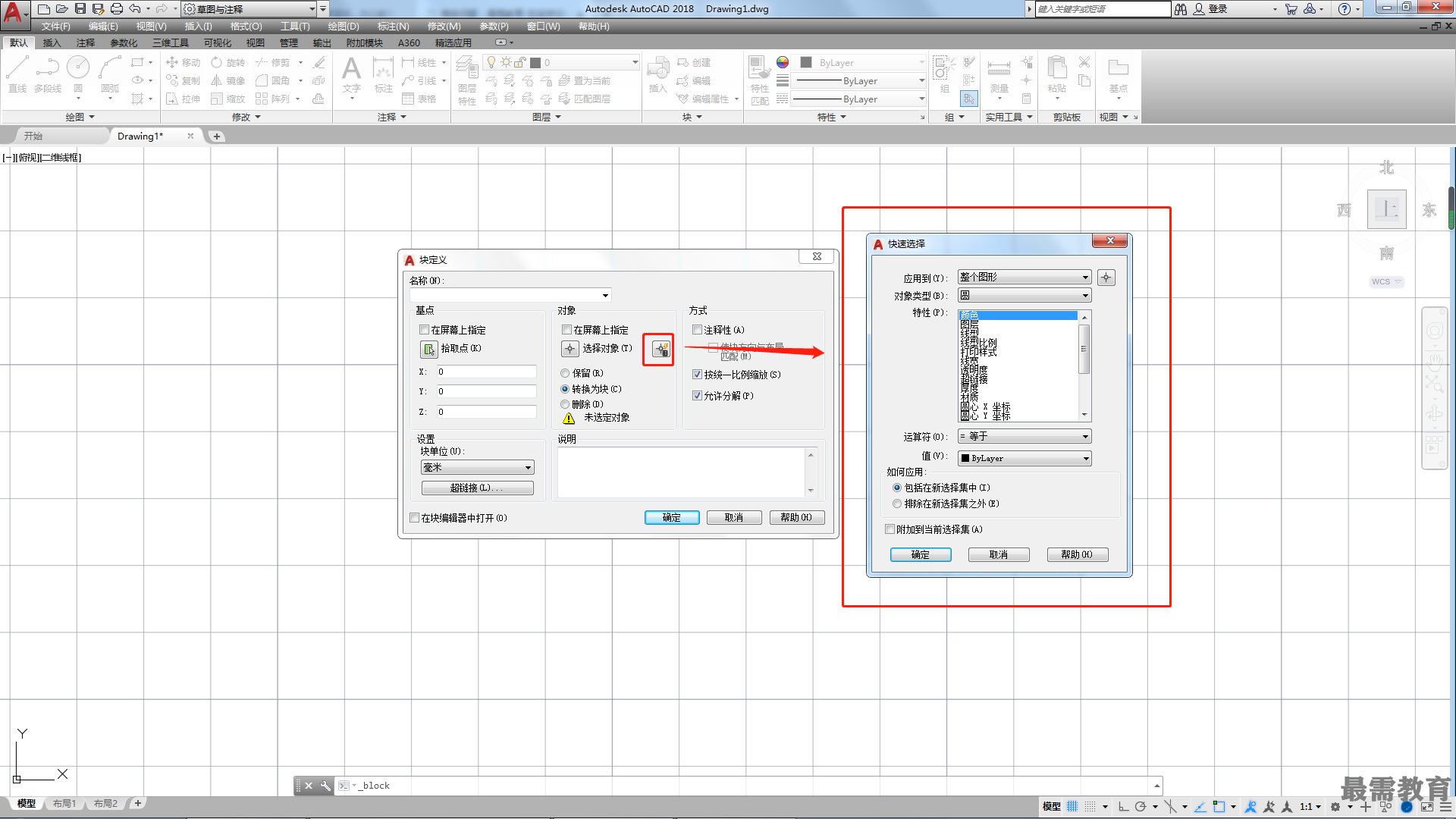Click 帮助 in Quick Select dialog

coord(1078,554)
